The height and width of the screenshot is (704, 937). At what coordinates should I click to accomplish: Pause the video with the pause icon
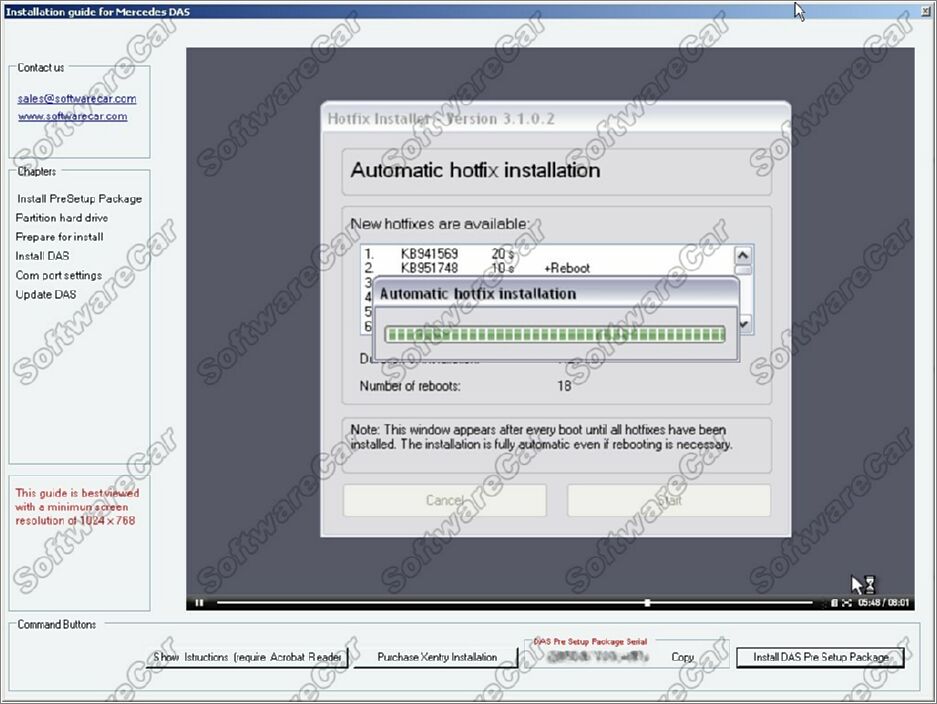[x=200, y=603]
